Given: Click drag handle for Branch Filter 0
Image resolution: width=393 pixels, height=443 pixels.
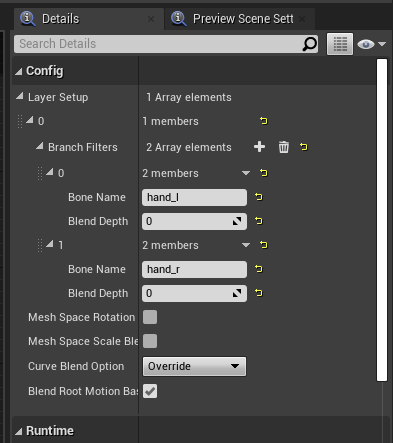Looking at the screenshot, I should point(40,173).
